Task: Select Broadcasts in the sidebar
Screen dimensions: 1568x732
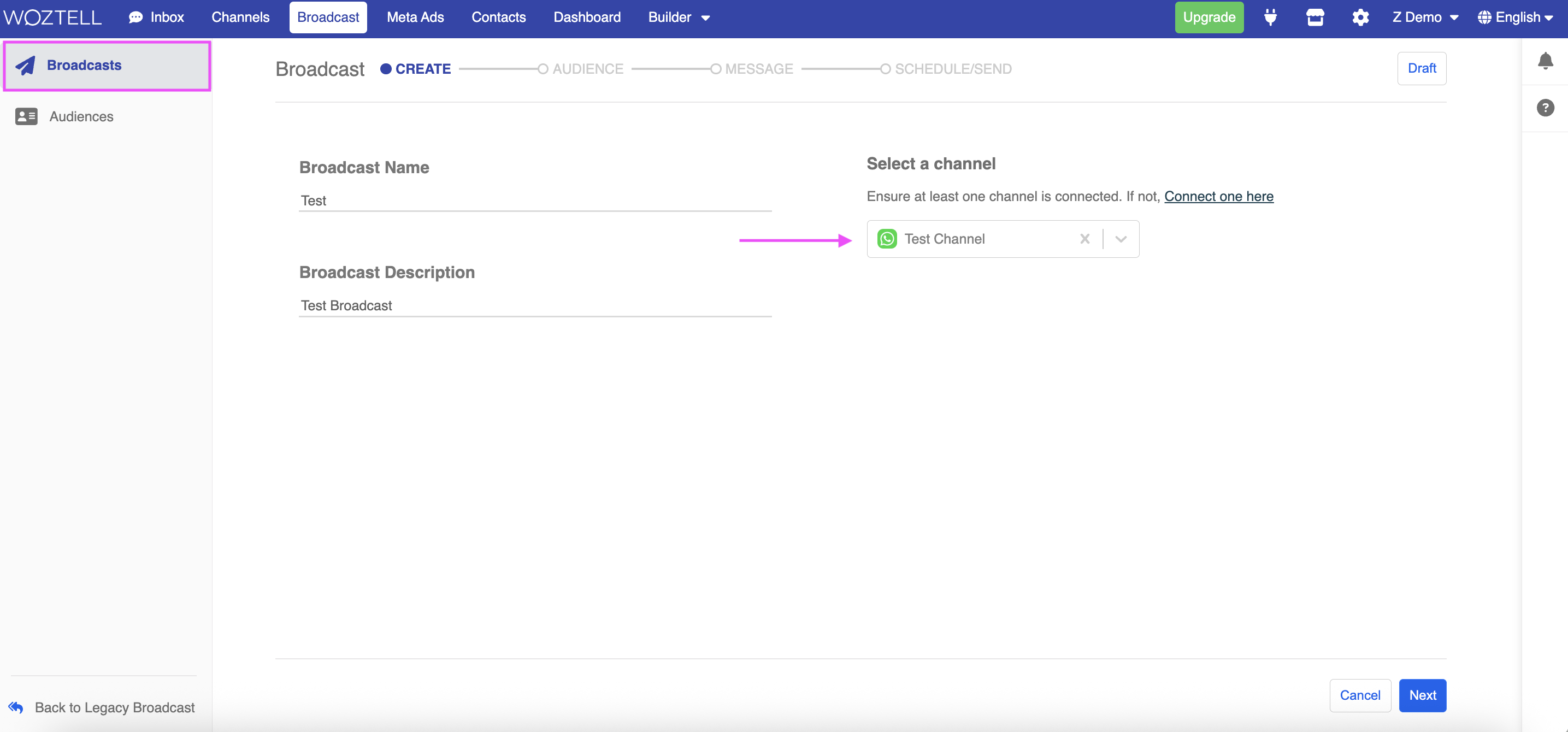Action: tap(107, 66)
